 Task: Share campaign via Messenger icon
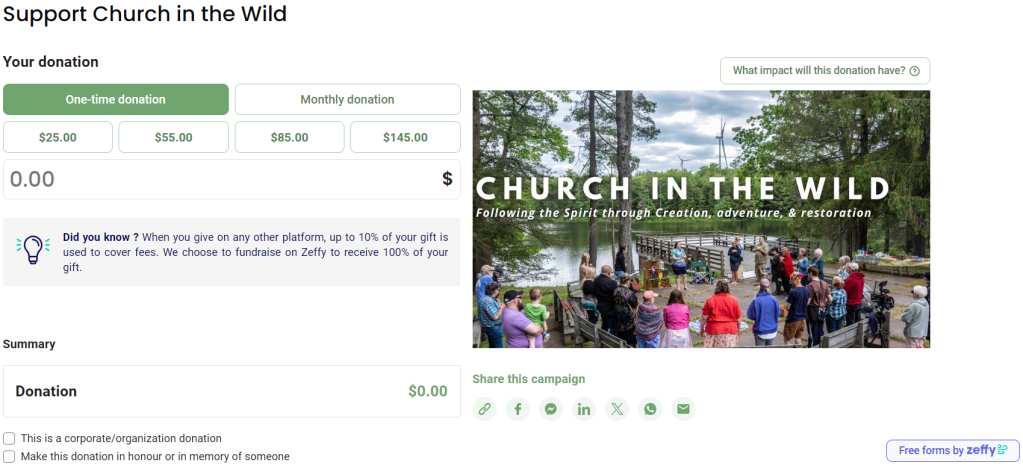point(551,408)
